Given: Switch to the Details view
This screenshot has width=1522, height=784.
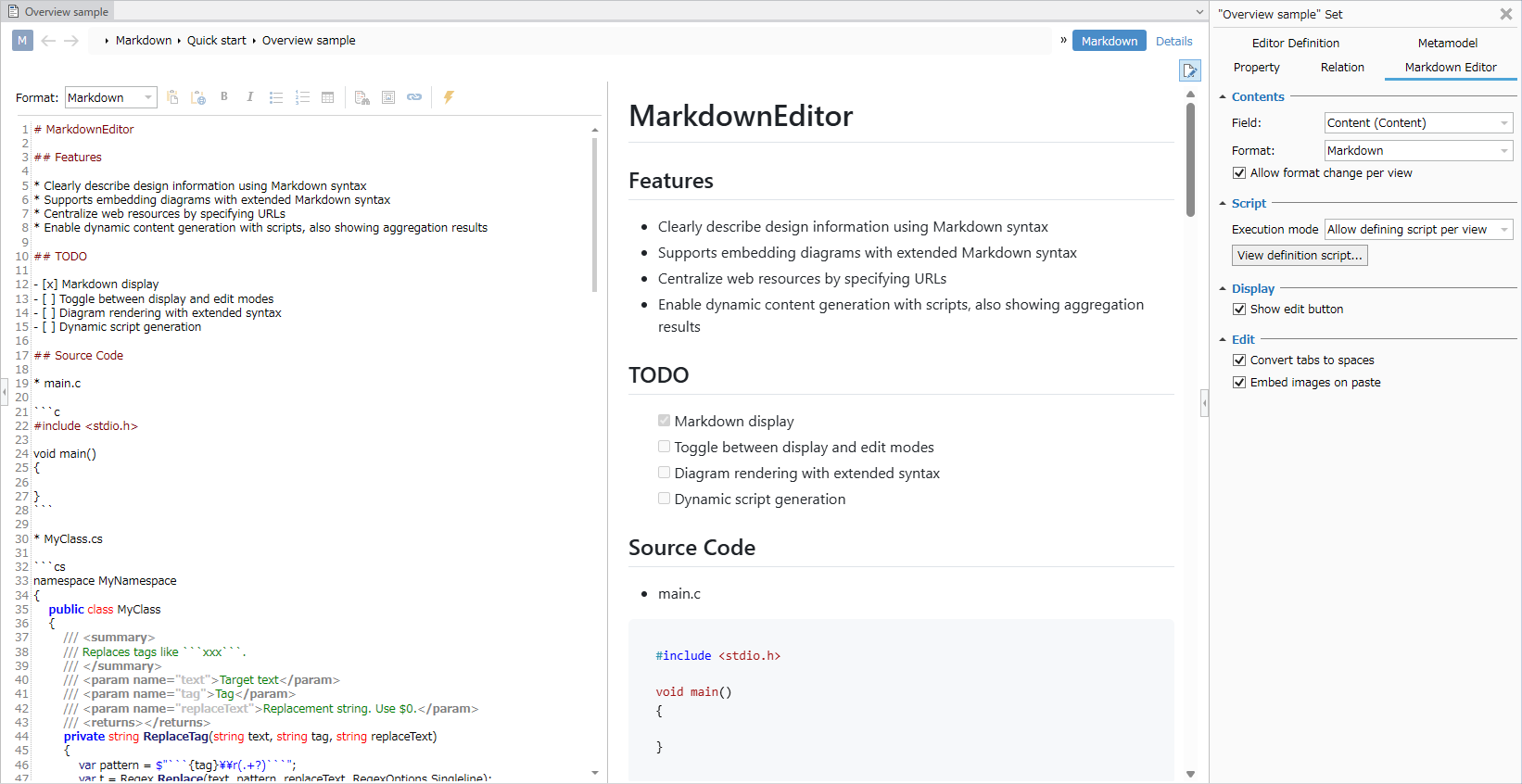Looking at the screenshot, I should pos(1173,41).
